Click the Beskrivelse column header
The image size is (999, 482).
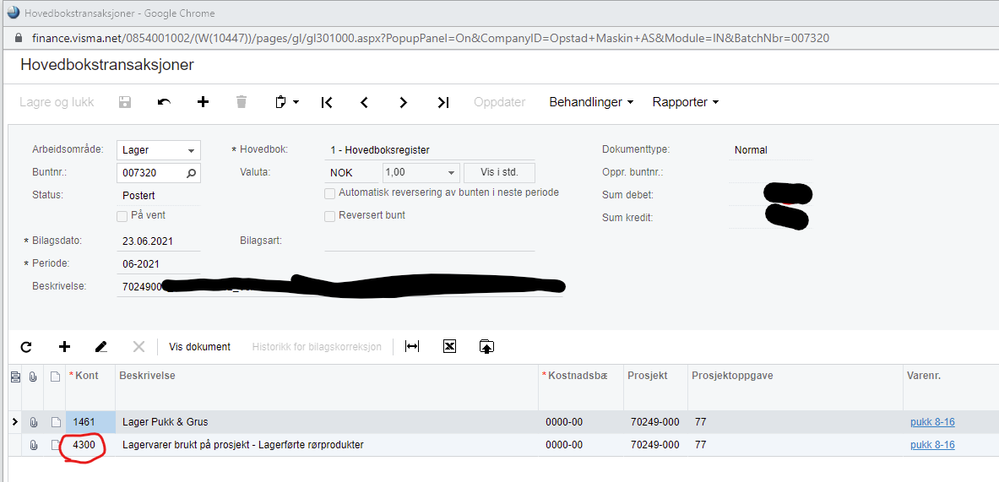(327, 387)
